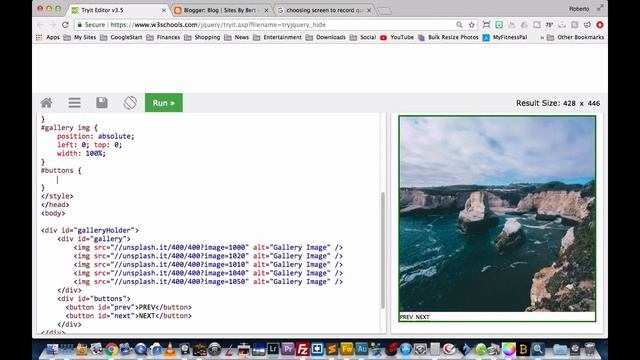Open the My Sites bookmarks folder
The height and width of the screenshot is (360, 640).
pos(80,37)
